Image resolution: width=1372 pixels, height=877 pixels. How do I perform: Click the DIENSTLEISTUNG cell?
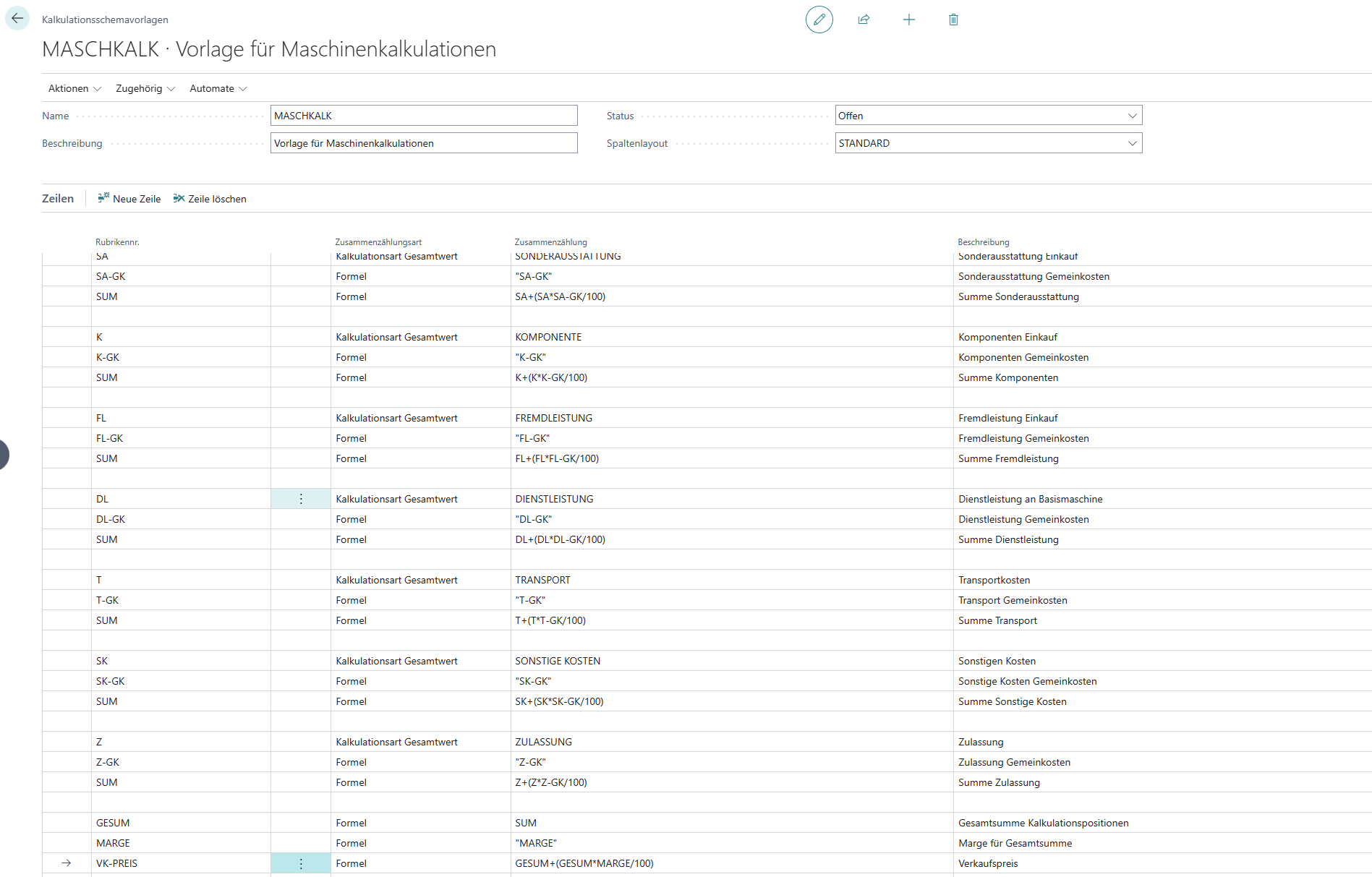tap(732, 499)
